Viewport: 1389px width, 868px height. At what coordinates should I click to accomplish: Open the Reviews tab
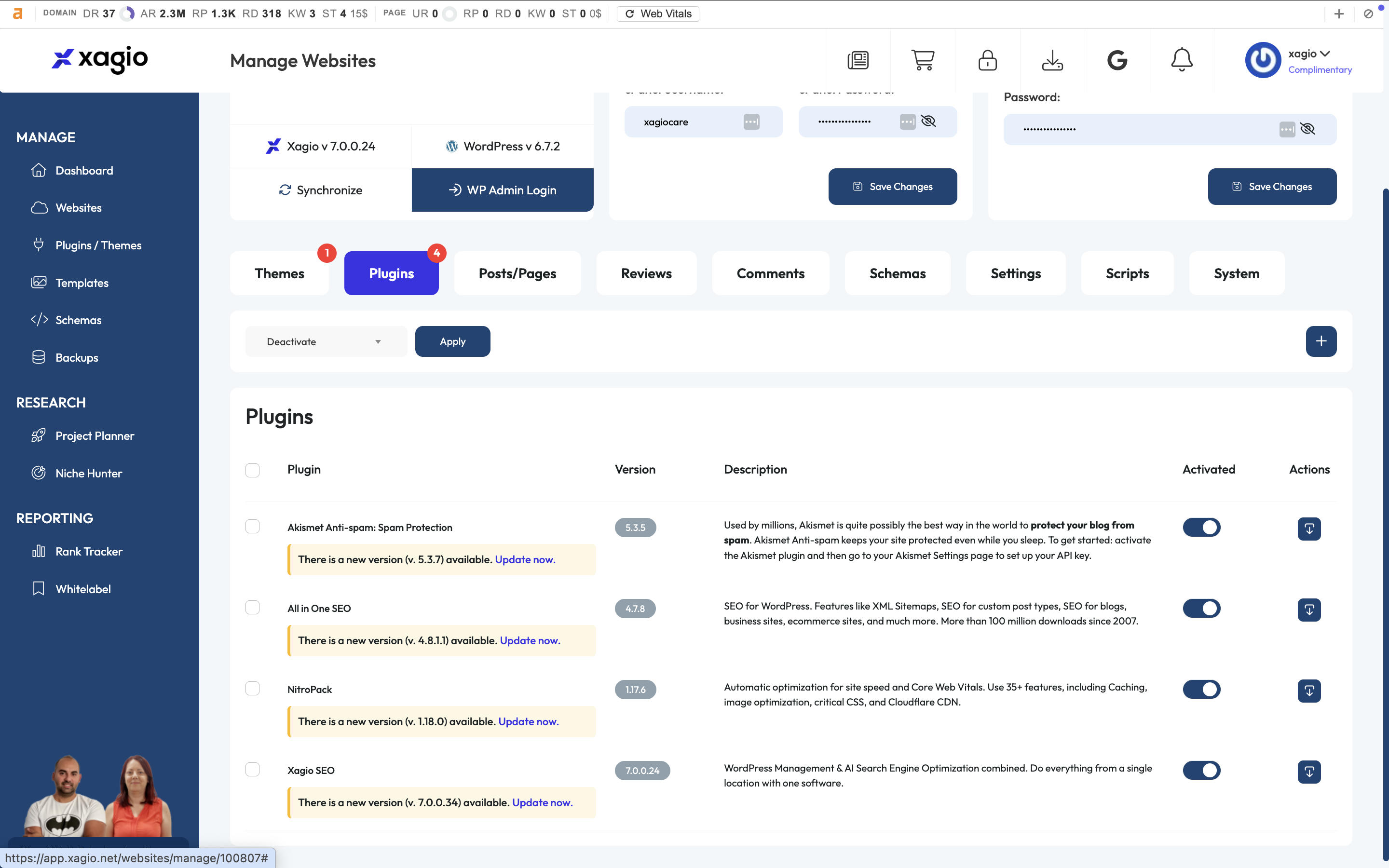point(646,273)
